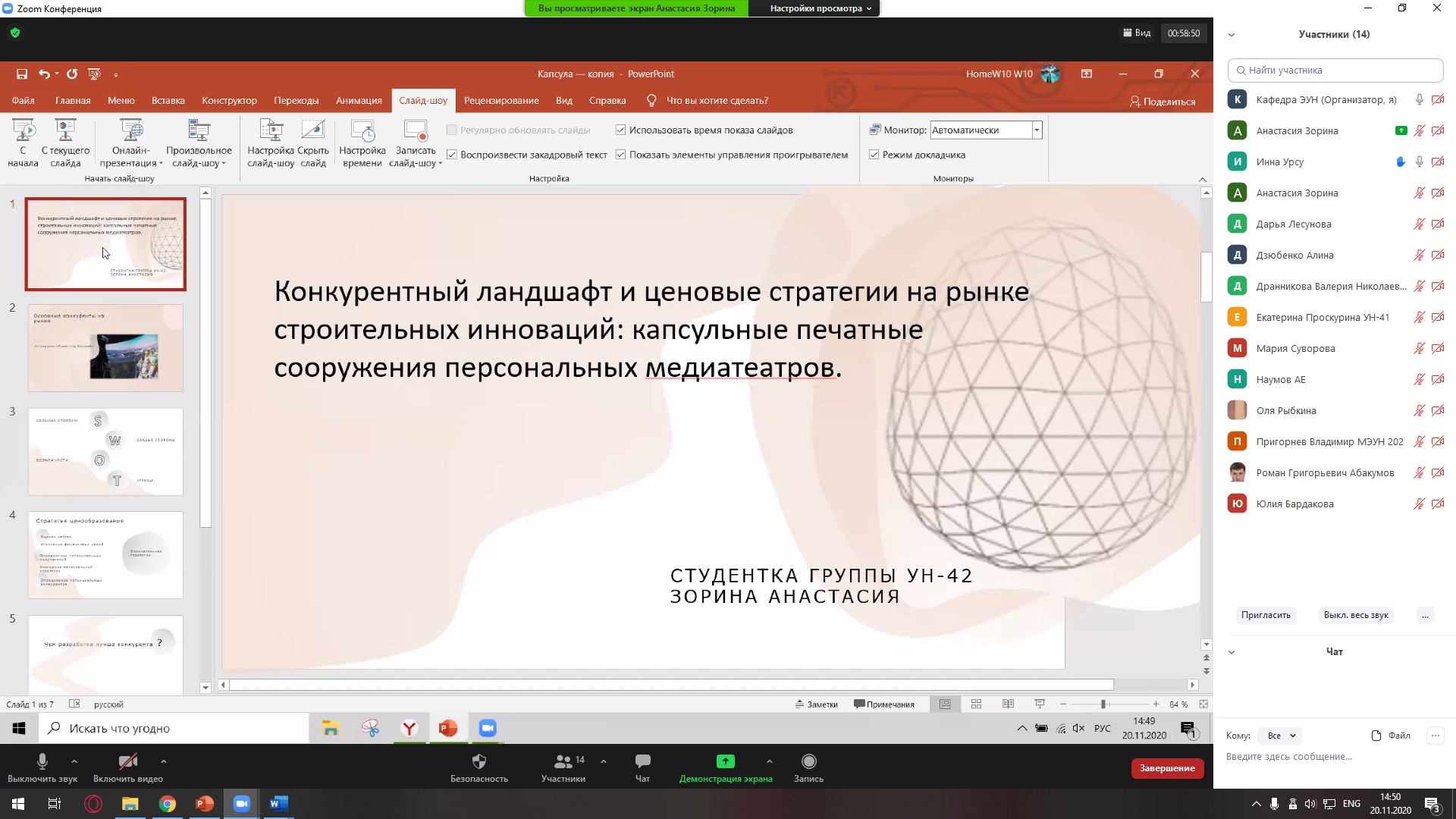Open Chrome from outer Windows taskbar

(167, 804)
